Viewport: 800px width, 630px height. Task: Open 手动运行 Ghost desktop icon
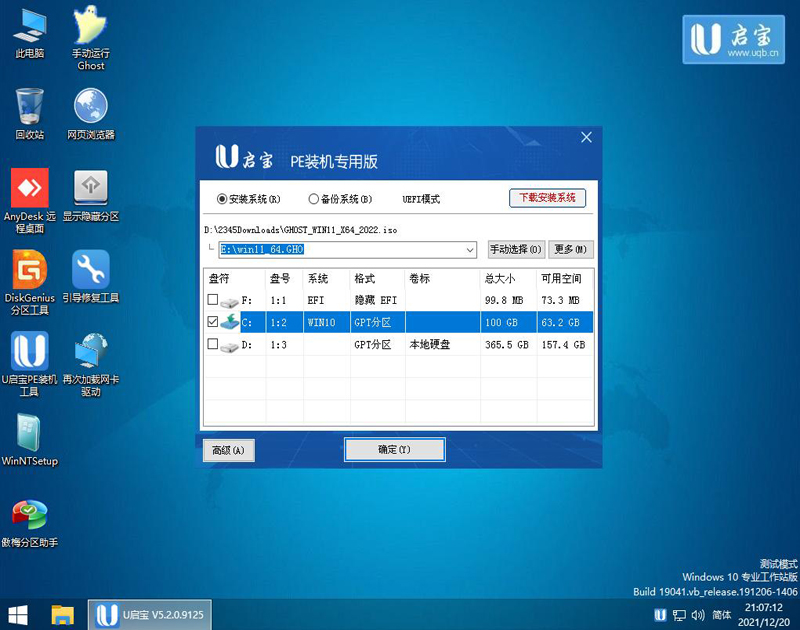(91, 38)
